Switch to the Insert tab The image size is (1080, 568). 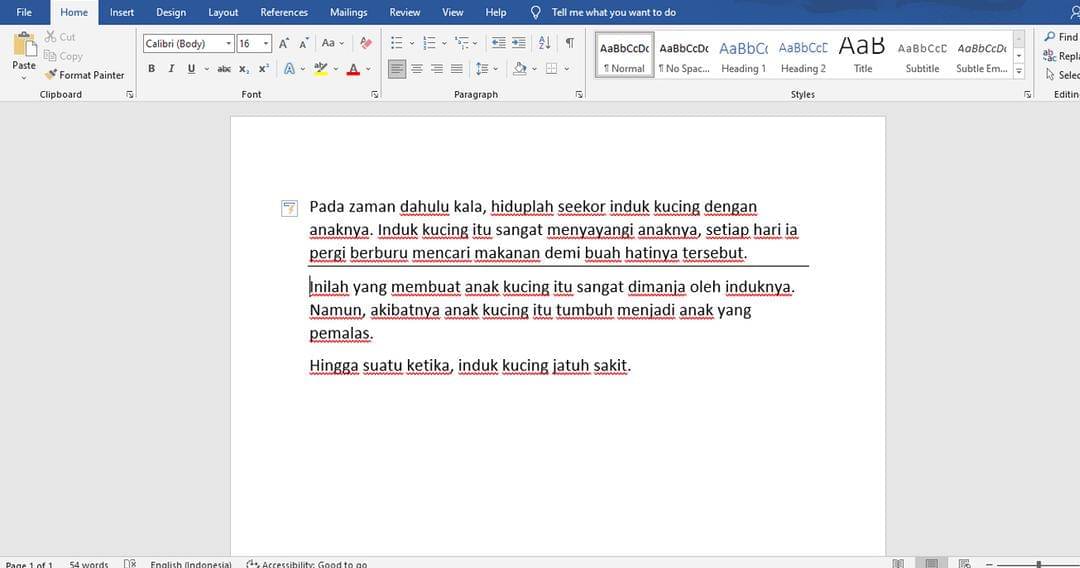pyautogui.click(x=122, y=12)
